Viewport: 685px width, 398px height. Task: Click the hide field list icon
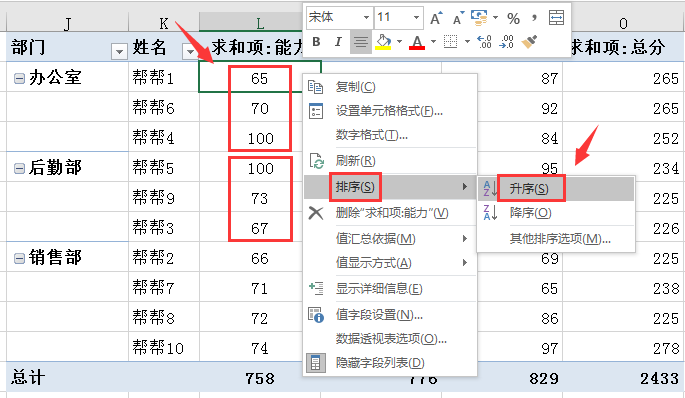tap(315, 363)
